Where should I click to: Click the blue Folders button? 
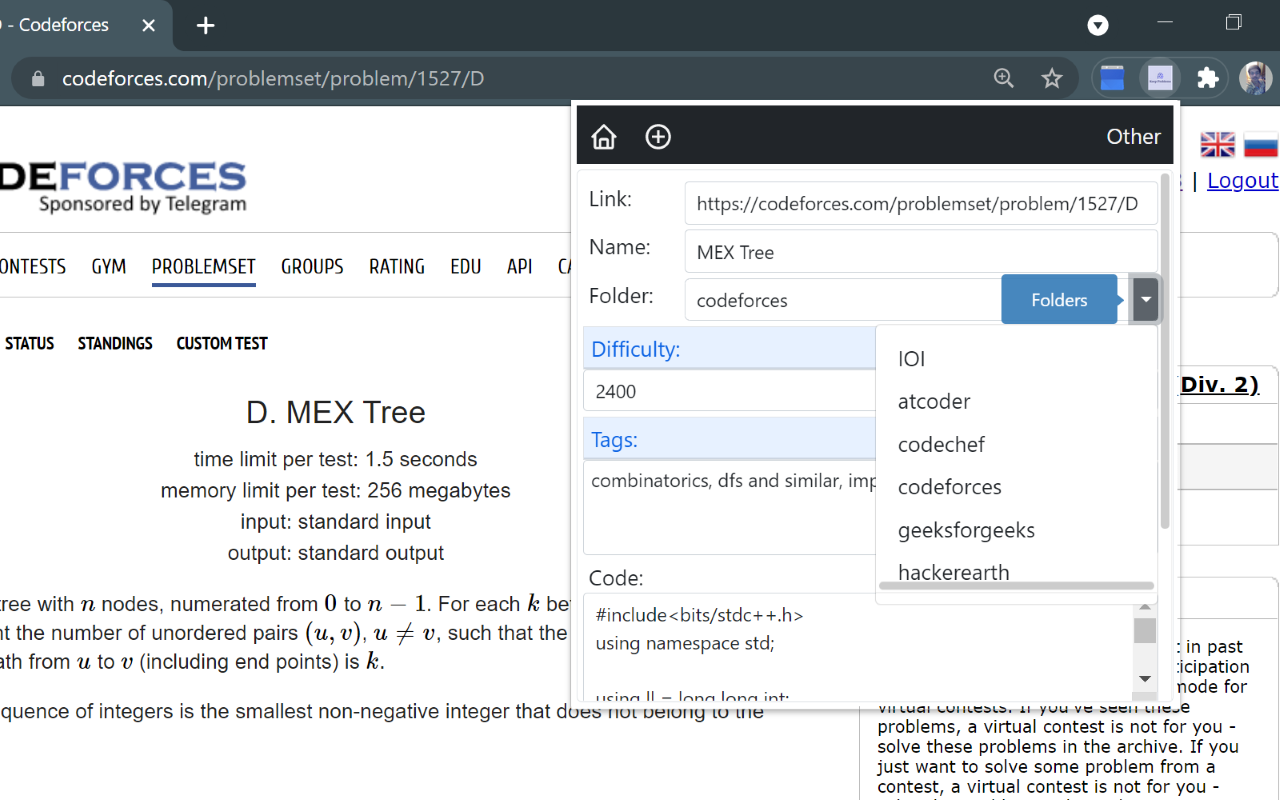pos(1059,299)
